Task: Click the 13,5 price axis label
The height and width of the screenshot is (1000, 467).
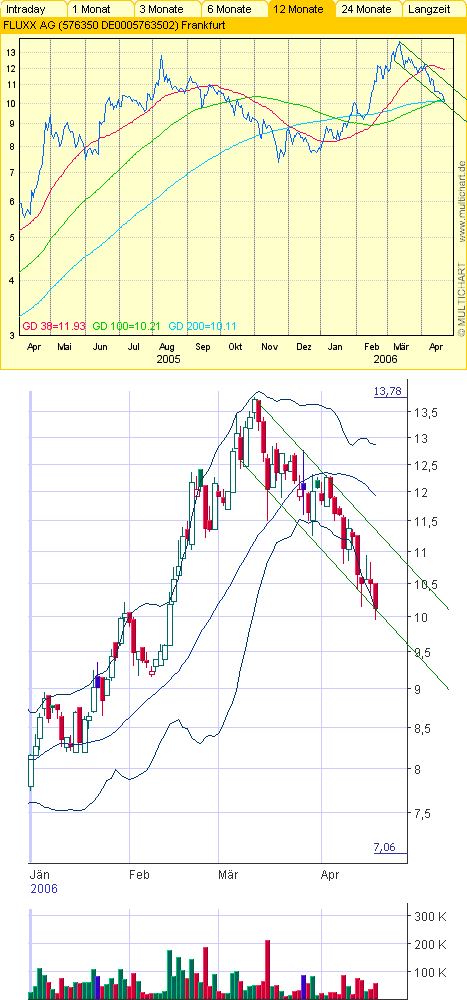Action: [x=427, y=413]
